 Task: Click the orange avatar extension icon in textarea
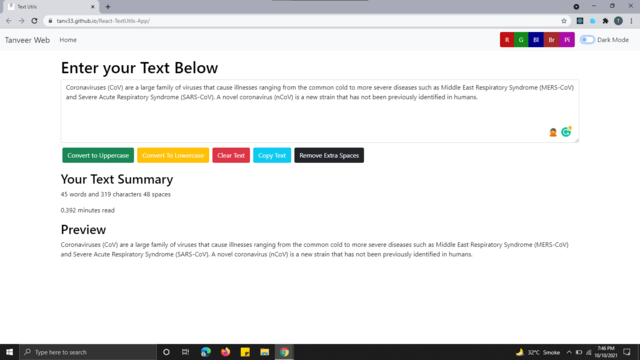[x=553, y=132]
